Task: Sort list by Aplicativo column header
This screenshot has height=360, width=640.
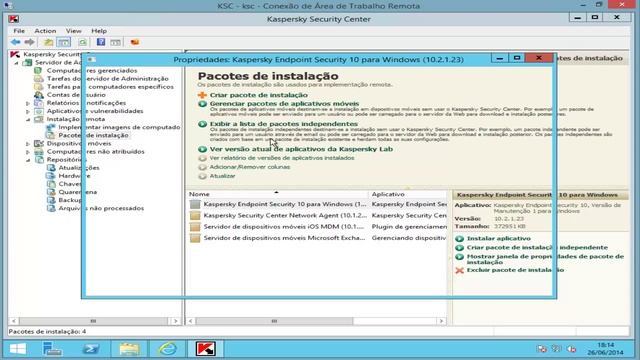Action: (408, 194)
